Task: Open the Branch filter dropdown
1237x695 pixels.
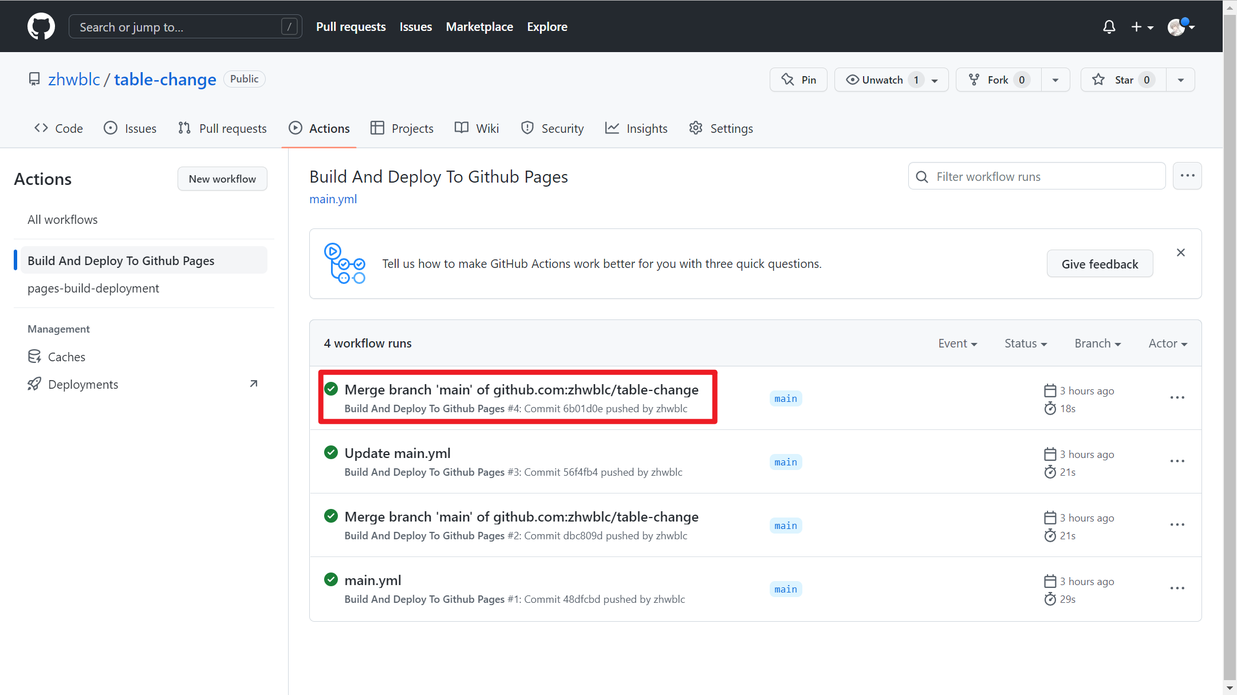Action: pyautogui.click(x=1098, y=343)
